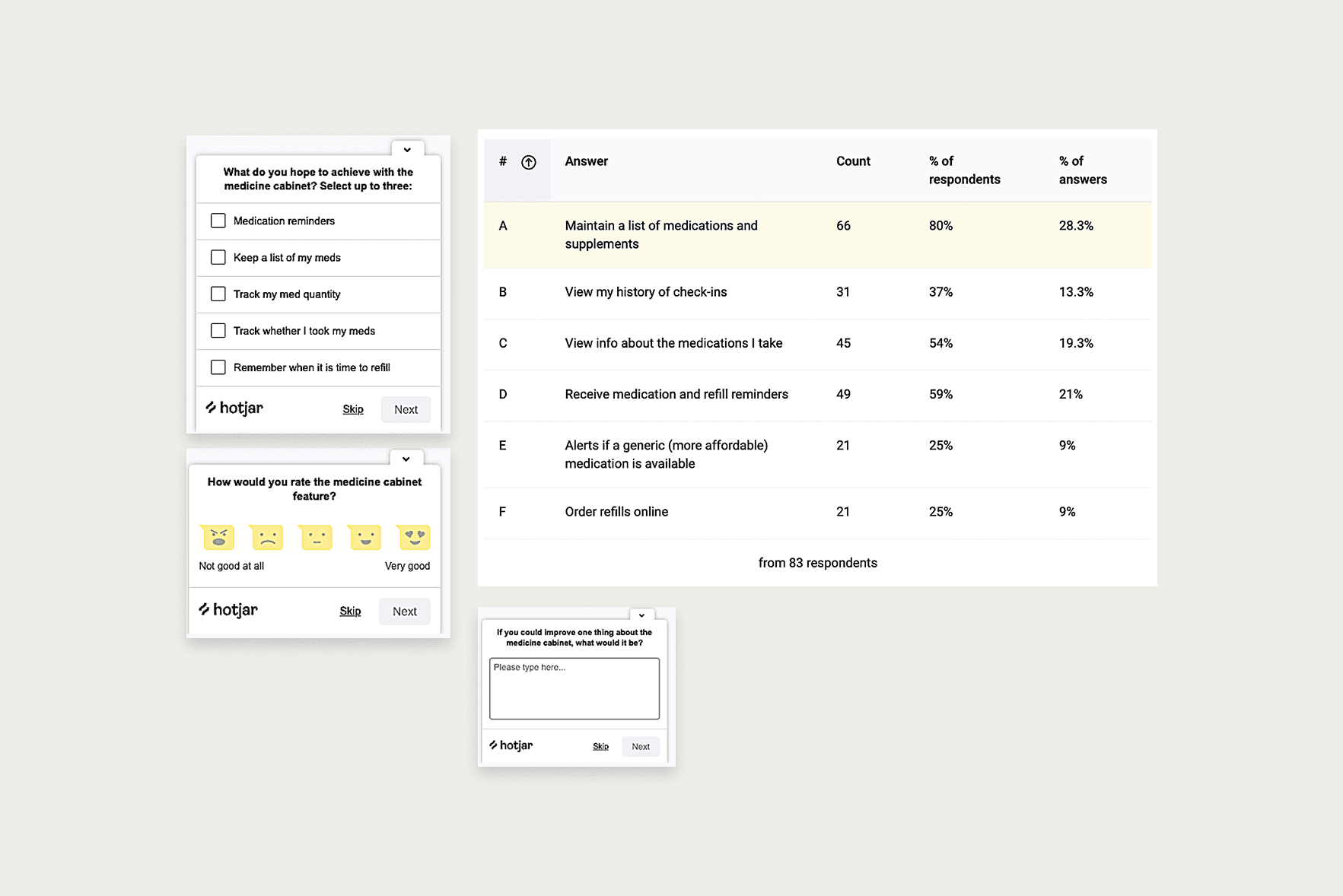Image resolution: width=1343 pixels, height=896 pixels.
Task: Collapse the improvement feedback widget with chevron
Action: pyautogui.click(x=641, y=615)
